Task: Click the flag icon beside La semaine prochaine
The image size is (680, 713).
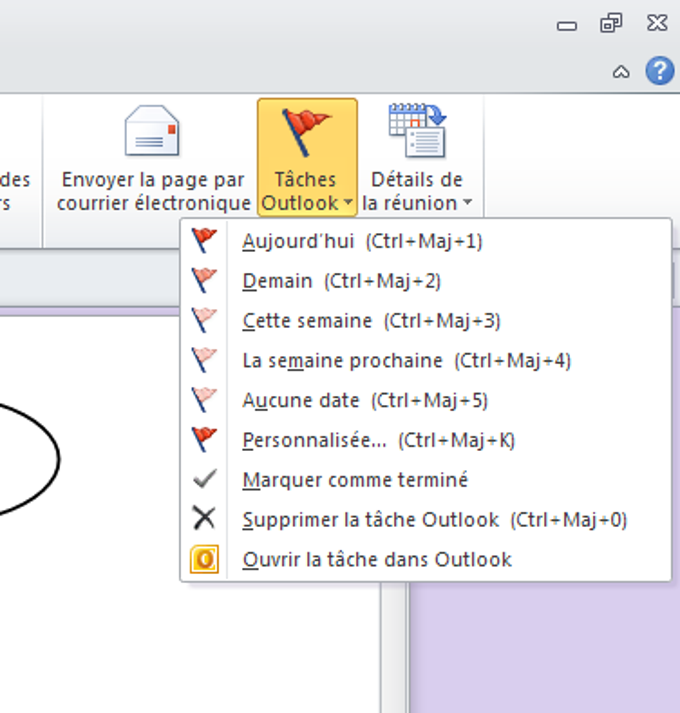Action: (204, 360)
